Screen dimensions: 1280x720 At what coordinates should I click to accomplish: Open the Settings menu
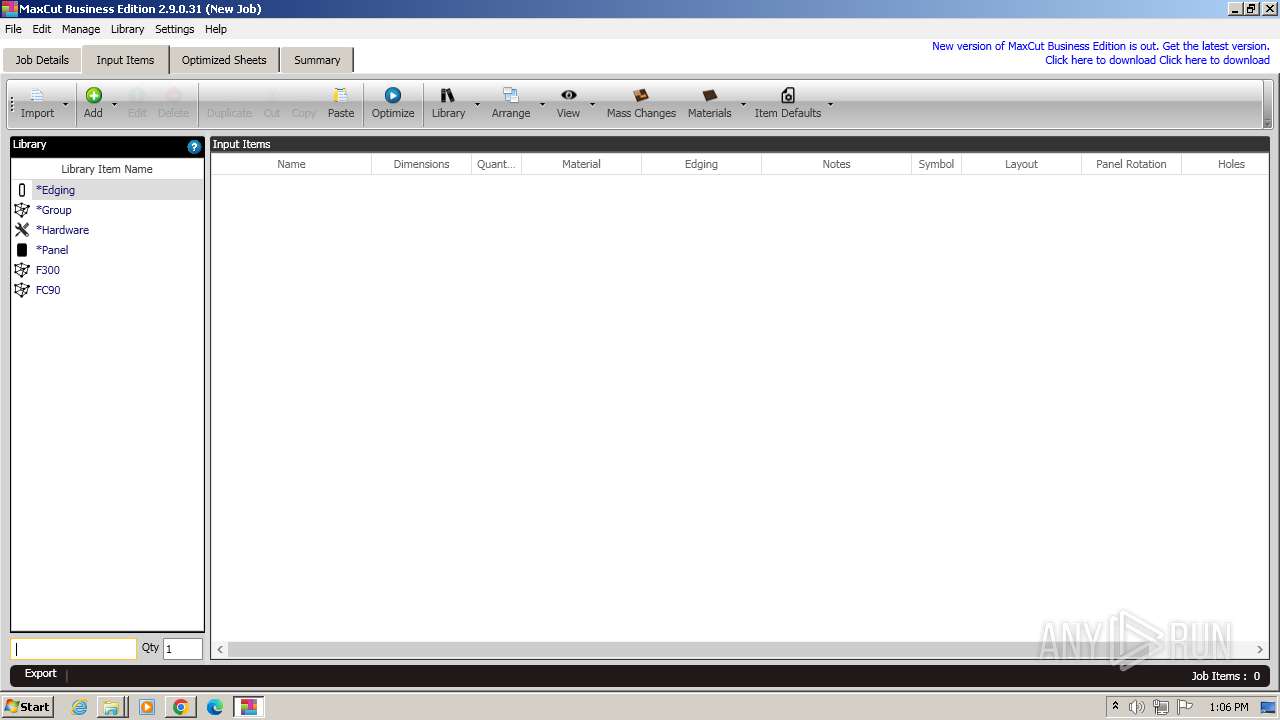[x=174, y=29]
